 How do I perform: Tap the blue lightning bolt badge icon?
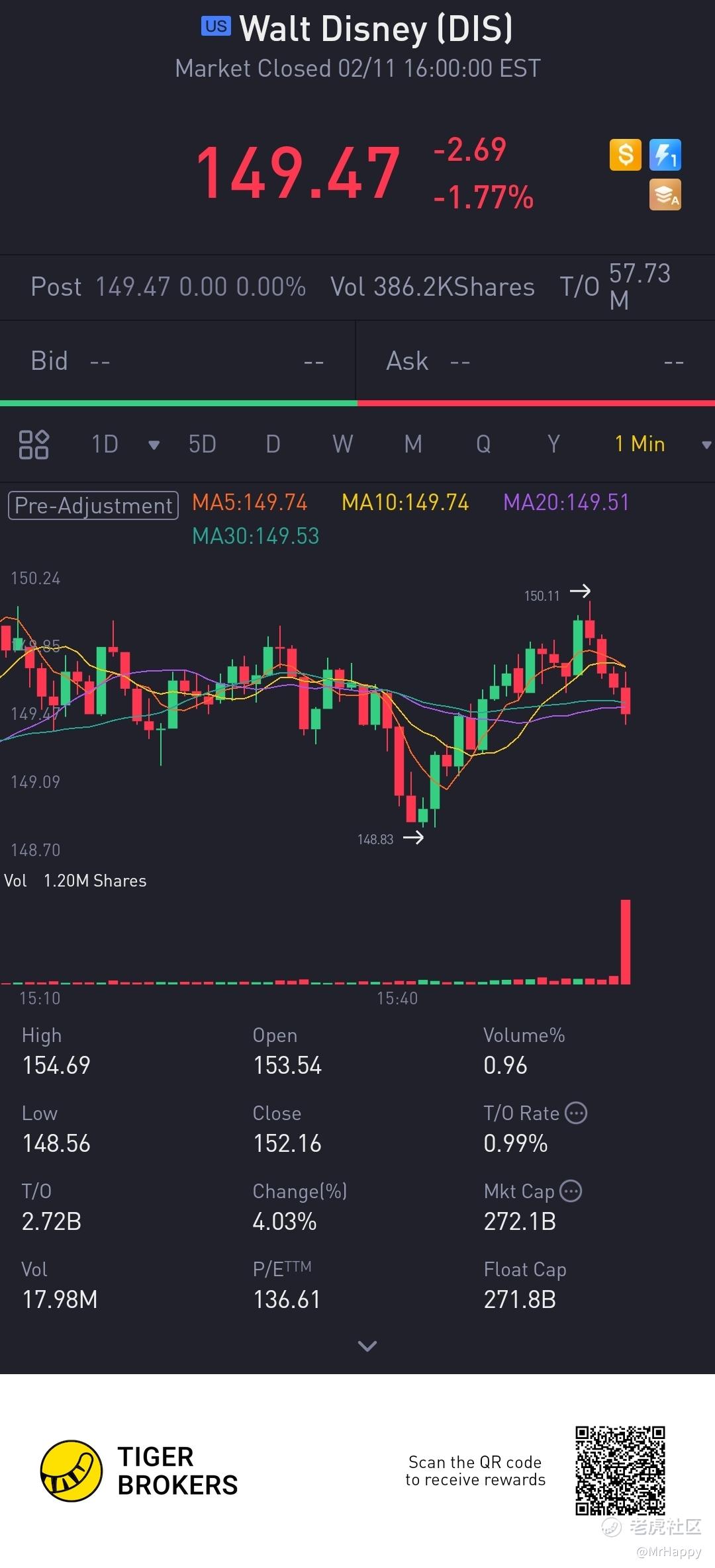click(665, 155)
